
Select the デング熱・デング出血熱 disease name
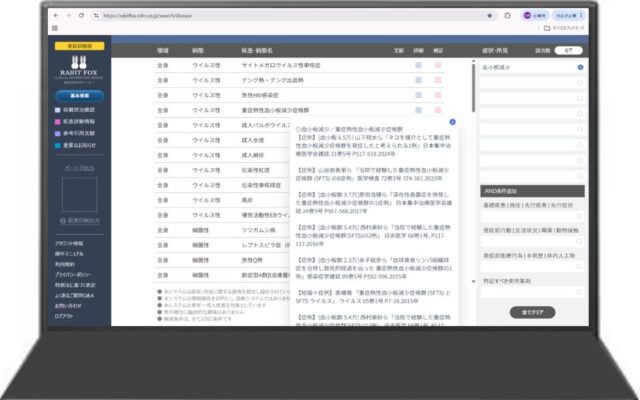tap(272, 80)
